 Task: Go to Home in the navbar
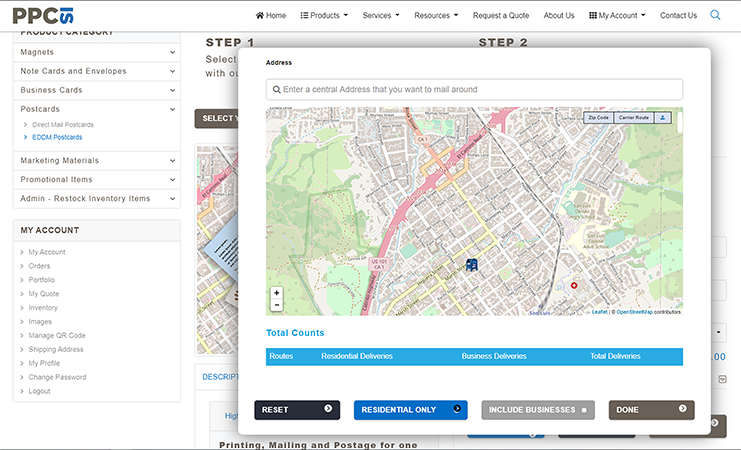tap(271, 15)
